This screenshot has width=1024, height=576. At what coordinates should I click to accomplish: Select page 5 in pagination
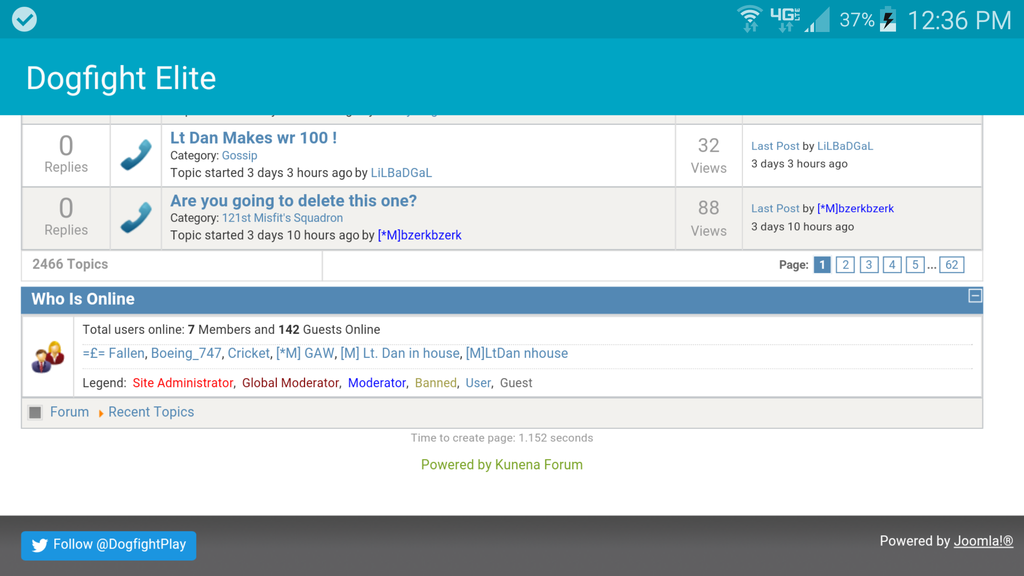coord(914,265)
